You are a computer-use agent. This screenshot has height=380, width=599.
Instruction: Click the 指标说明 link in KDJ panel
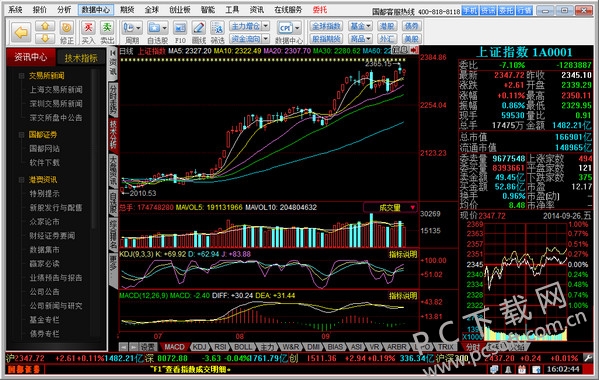click(403, 254)
